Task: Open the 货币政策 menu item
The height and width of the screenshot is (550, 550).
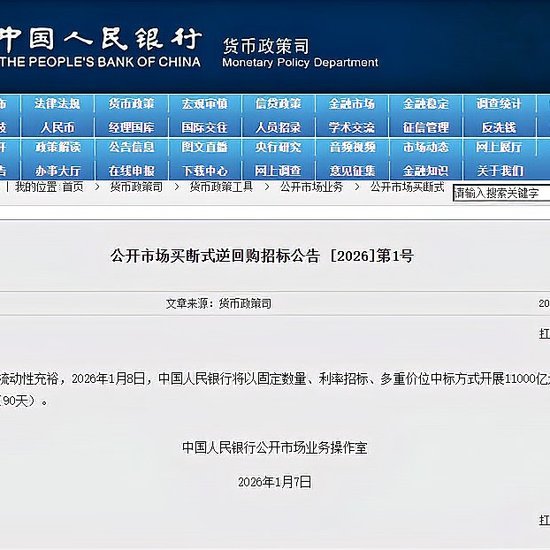Action: (x=131, y=104)
